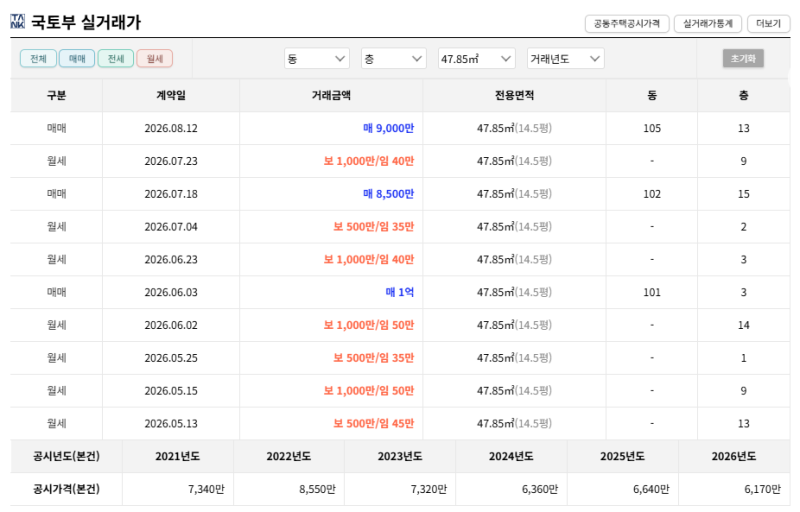Select the 매매 filter tab
Viewport: 800px width, 512px height.
pos(77,59)
